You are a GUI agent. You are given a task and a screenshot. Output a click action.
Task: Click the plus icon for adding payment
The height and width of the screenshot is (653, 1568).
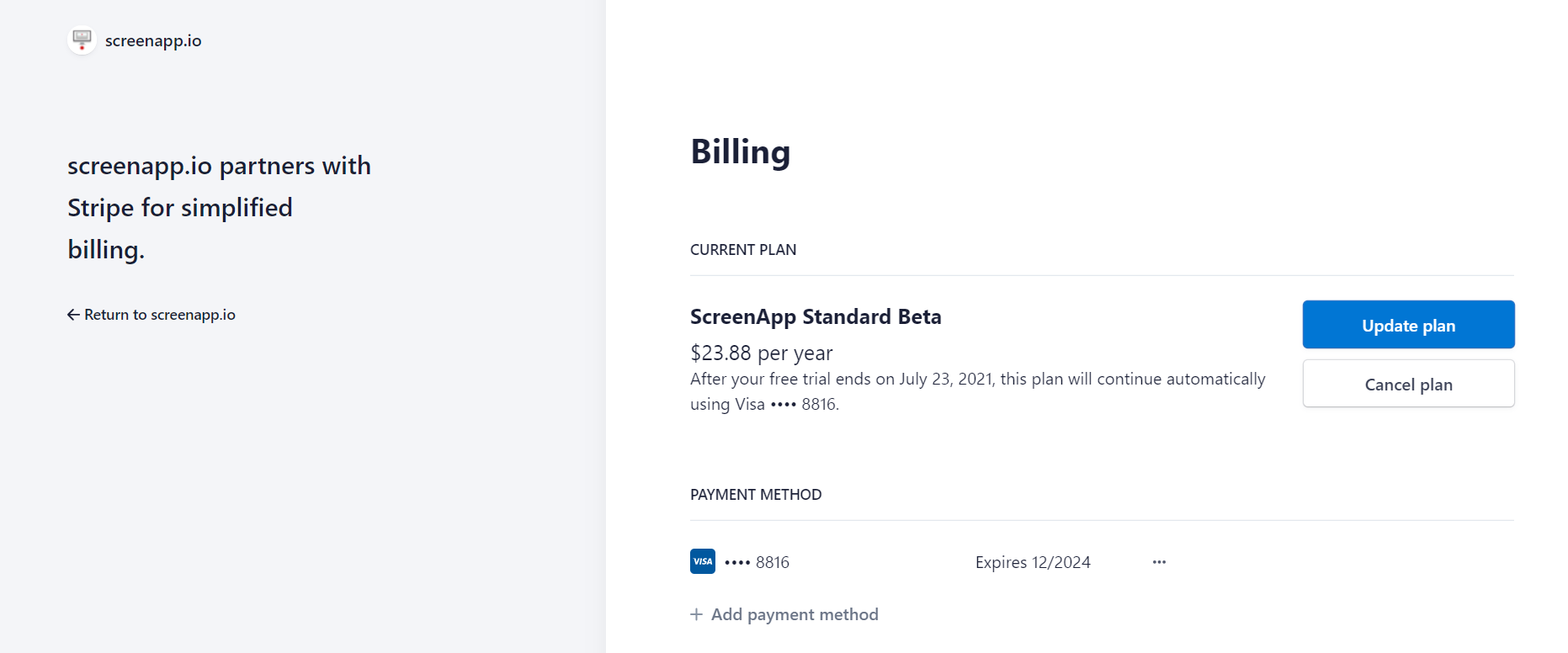click(x=696, y=614)
